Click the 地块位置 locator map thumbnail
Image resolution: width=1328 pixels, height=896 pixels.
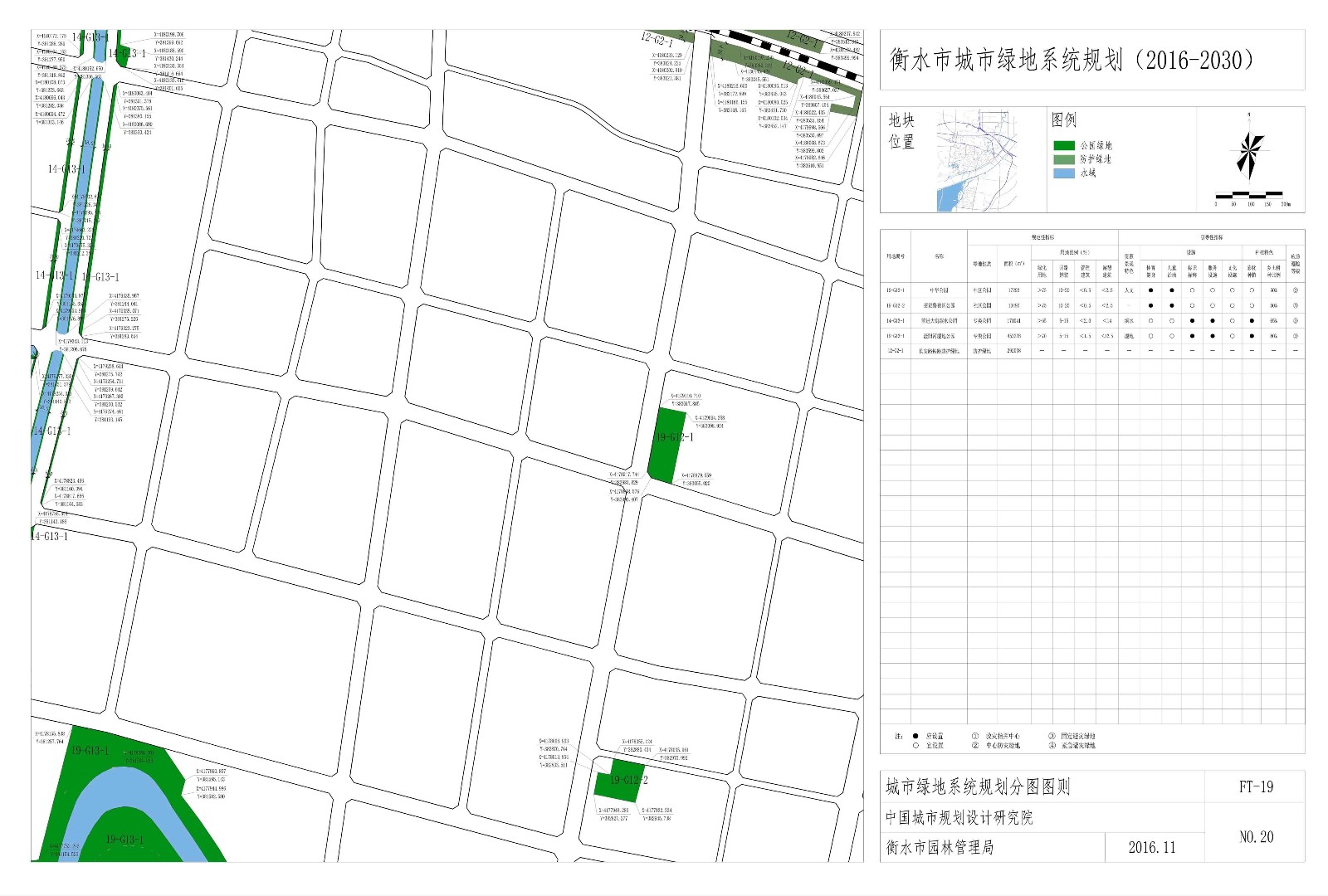coord(981,160)
